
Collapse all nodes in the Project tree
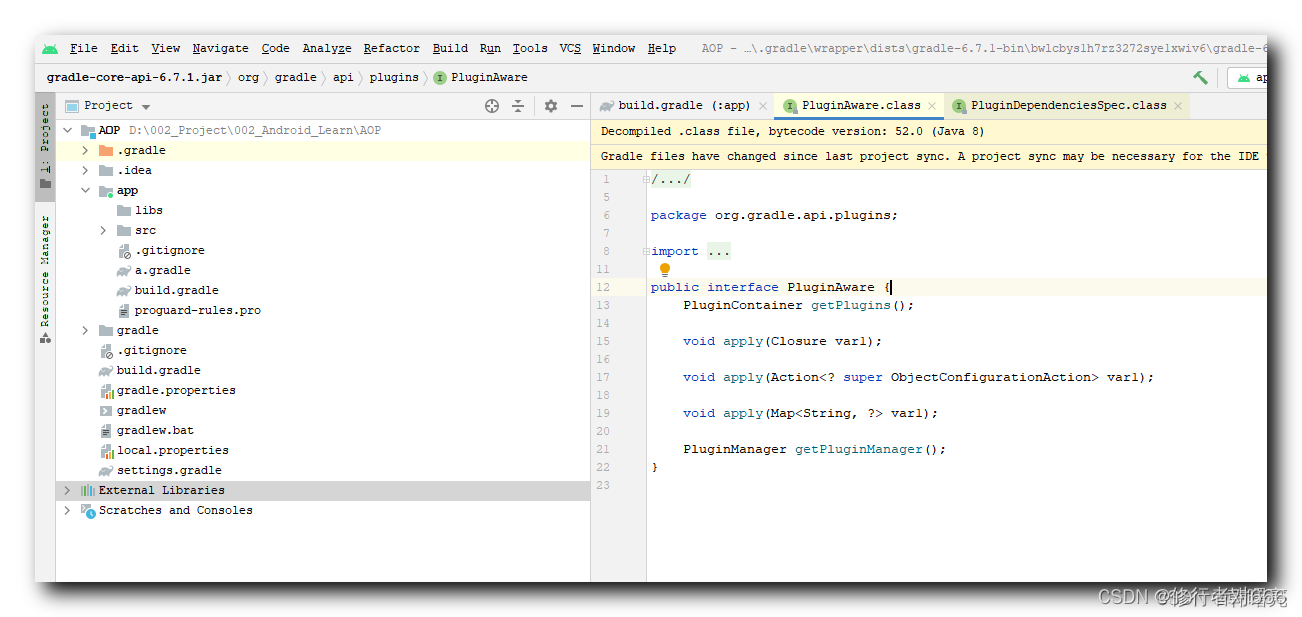[516, 105]
